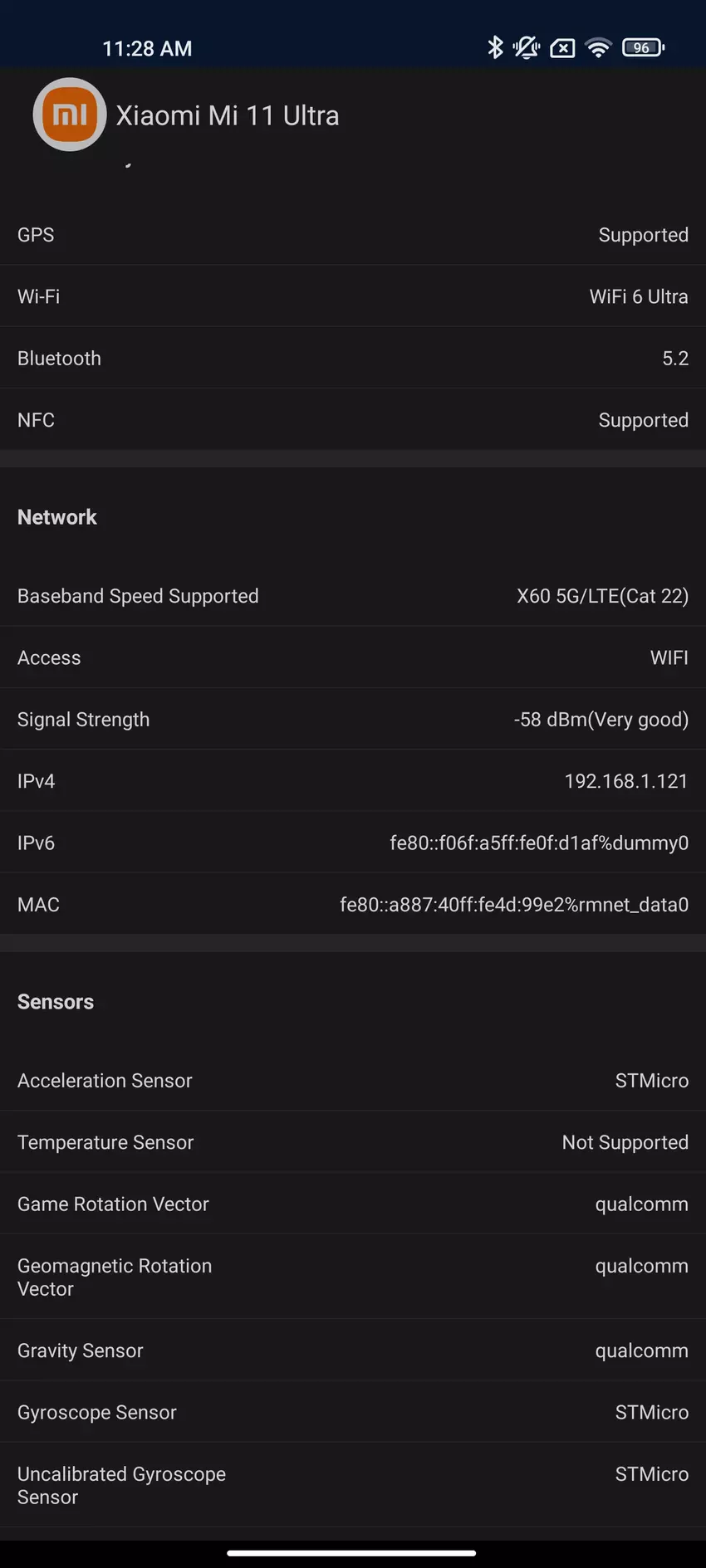This screenshot has height=1568, width=706.
Task: Tap the IPv4 address value
Action: pyautogui.click(x=625, y=781)
